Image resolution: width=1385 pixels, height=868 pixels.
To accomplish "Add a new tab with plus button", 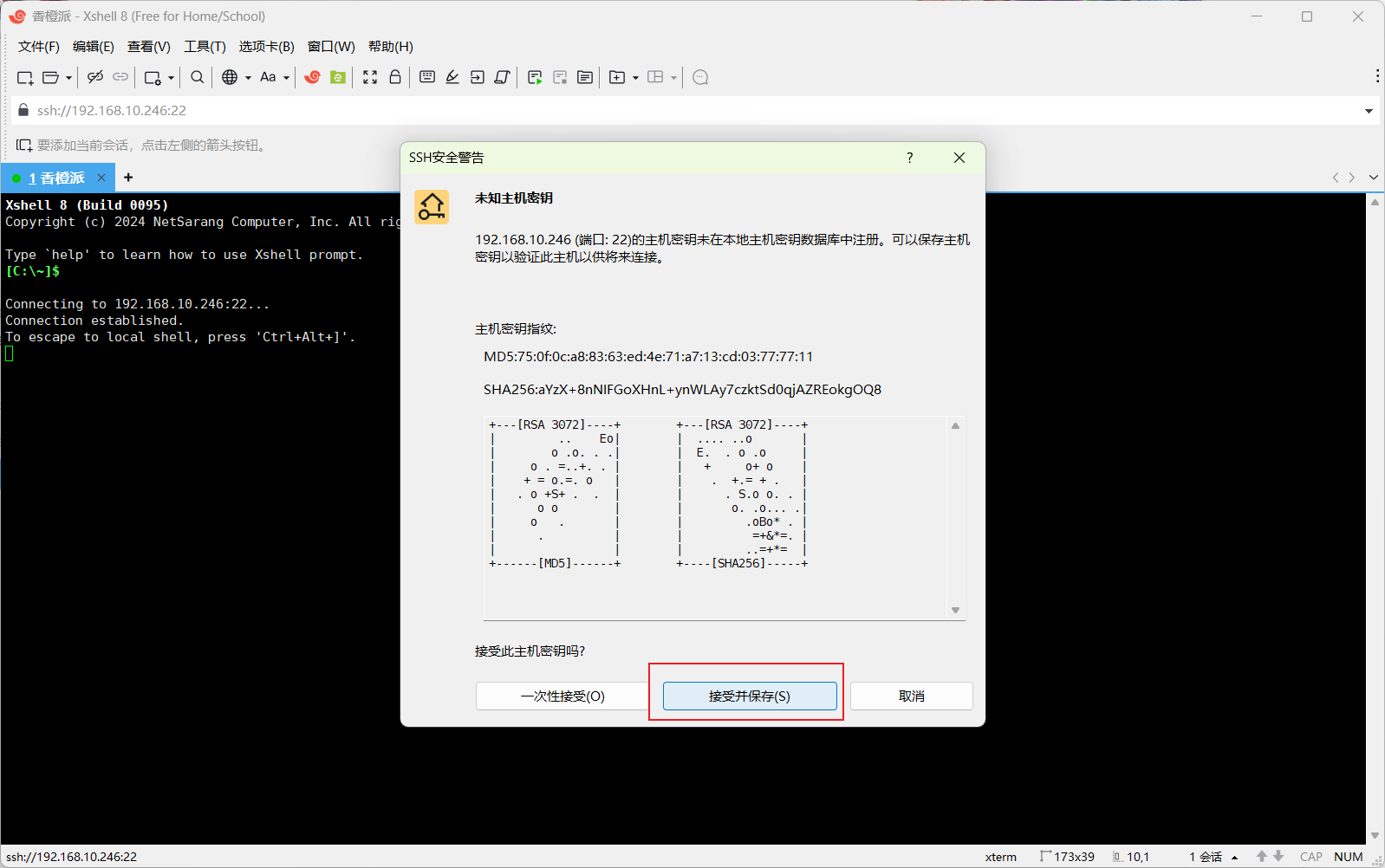I will point(128,178).
